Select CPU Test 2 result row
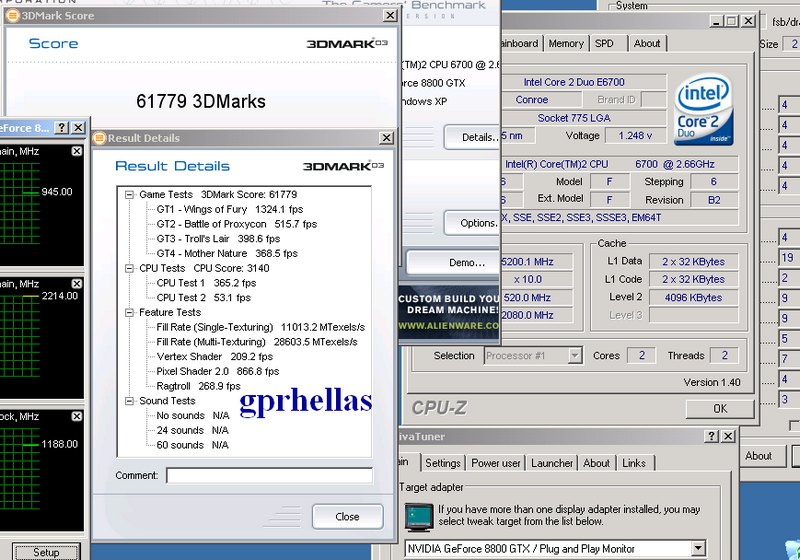This screenshot has width=800, height=560. [x=204, y=298]
